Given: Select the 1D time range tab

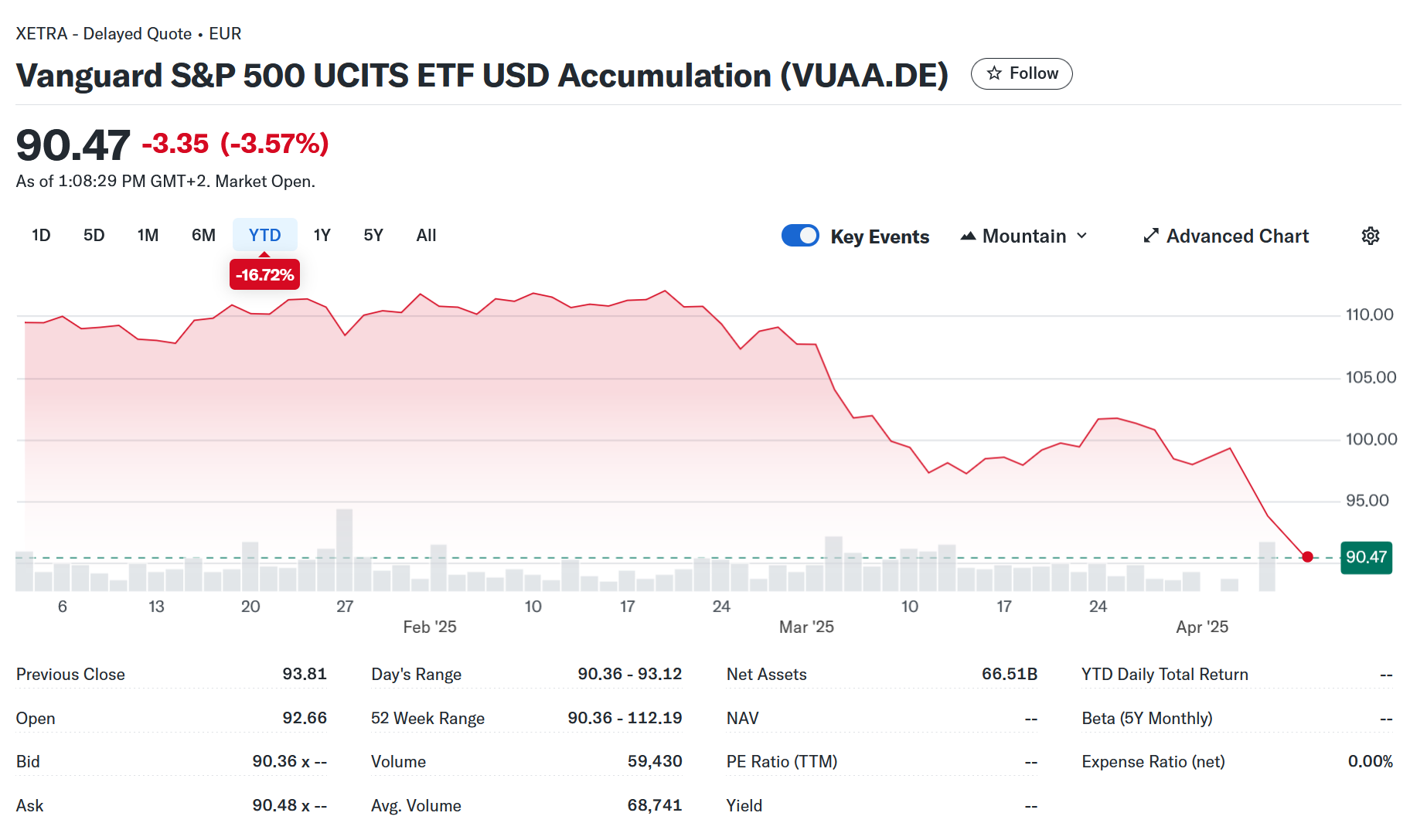Looking at the screenshot, I should [41, 235].
